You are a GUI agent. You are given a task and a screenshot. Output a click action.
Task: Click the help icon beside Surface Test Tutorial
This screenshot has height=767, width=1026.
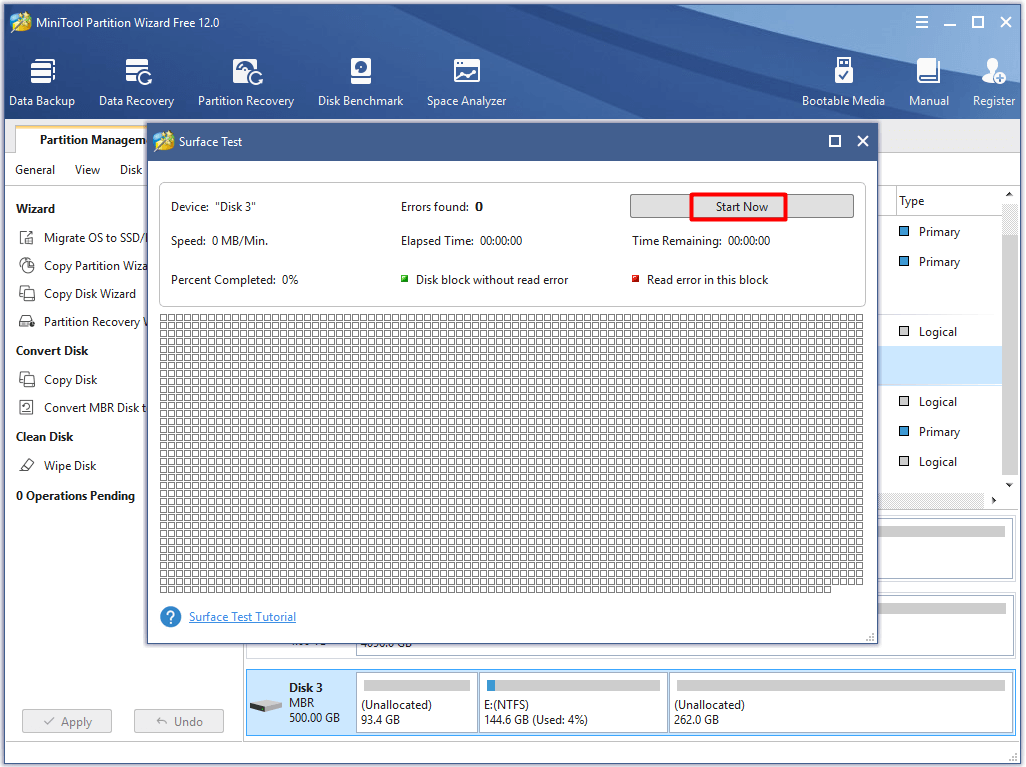[170, 617]
